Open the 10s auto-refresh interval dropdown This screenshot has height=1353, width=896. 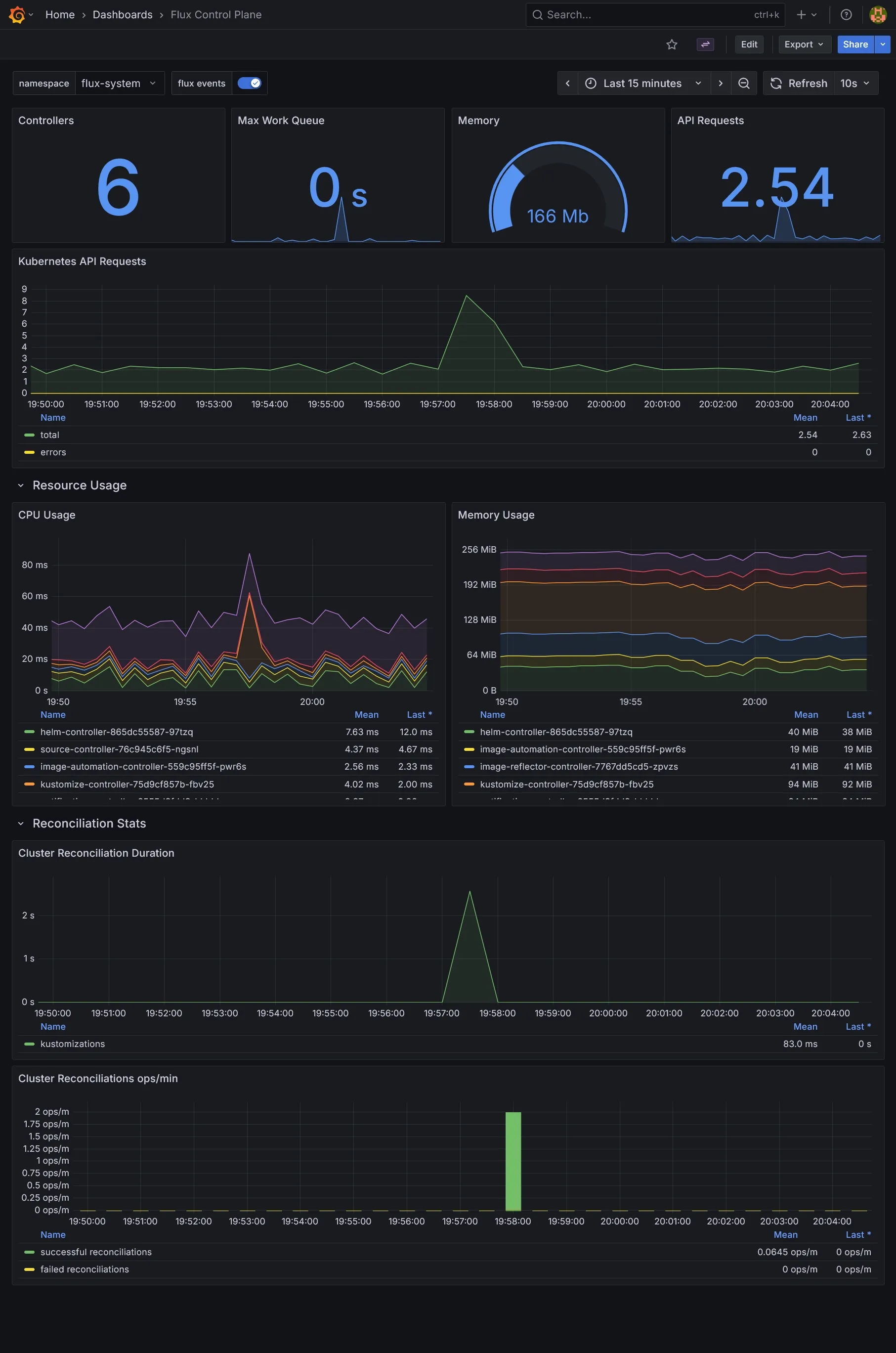(x=855, y=83)
